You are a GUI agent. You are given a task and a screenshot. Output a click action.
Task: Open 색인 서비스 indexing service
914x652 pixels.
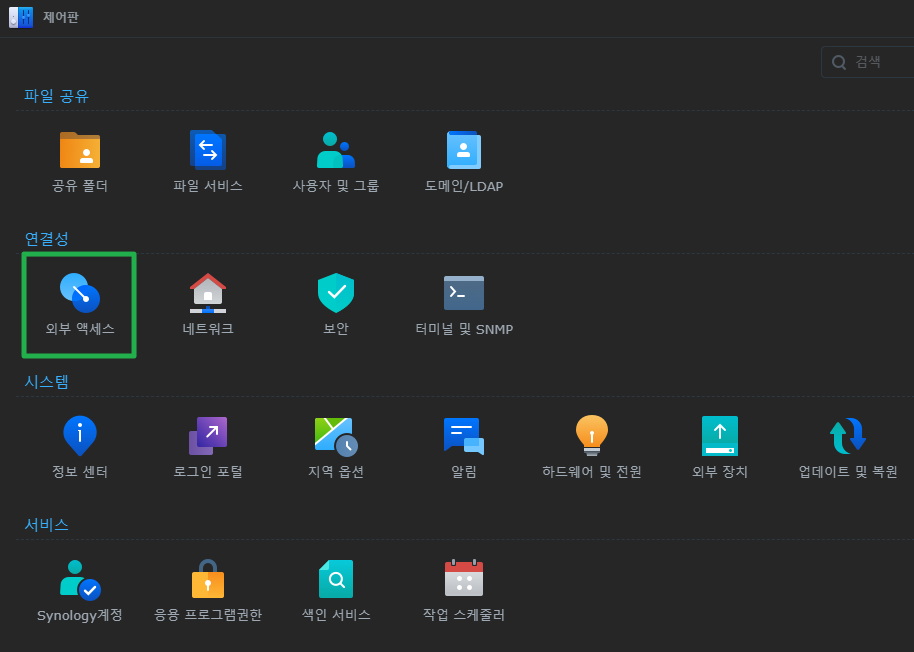336,580
